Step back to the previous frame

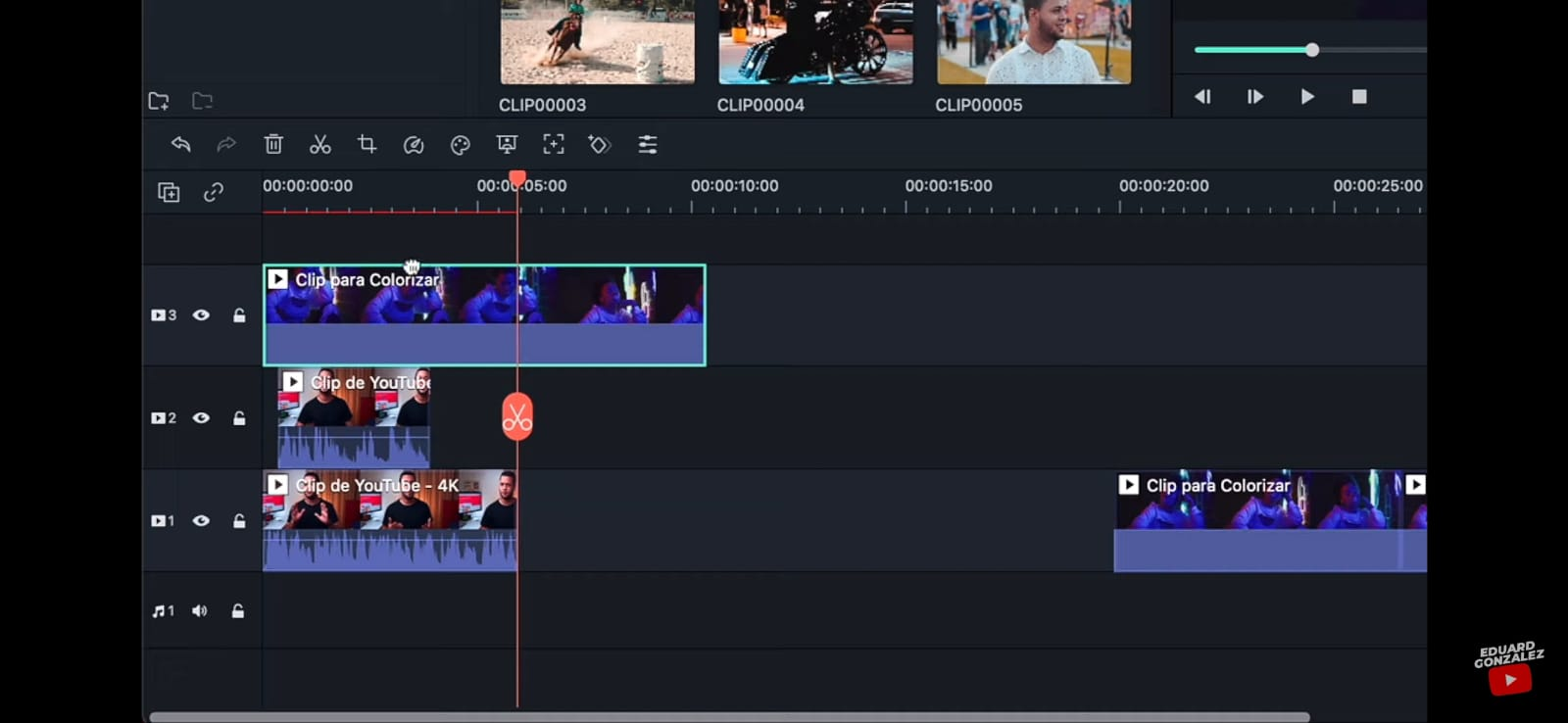point(1202,97)
